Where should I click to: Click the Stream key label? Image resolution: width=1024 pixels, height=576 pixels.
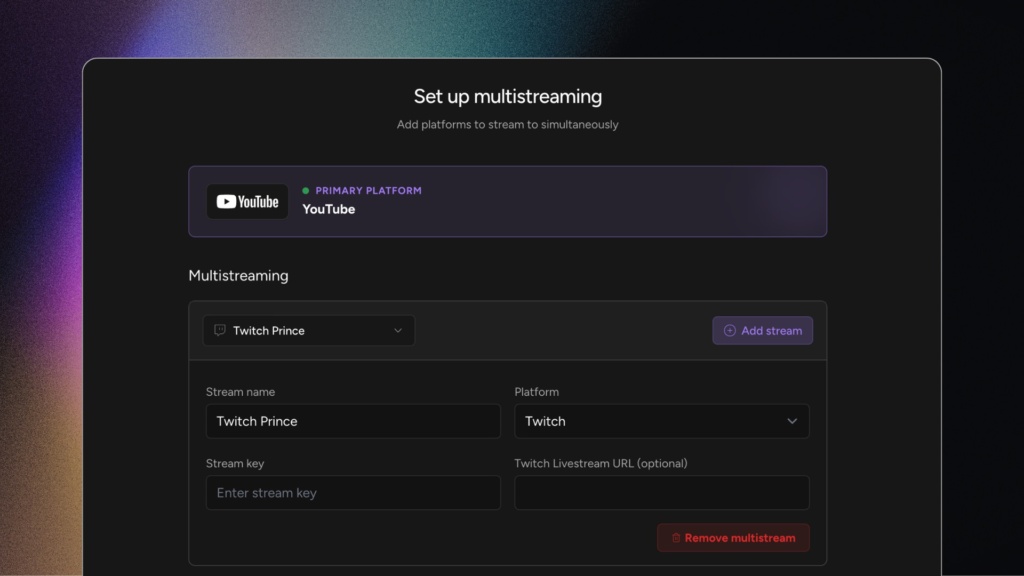tap(235, 464)
